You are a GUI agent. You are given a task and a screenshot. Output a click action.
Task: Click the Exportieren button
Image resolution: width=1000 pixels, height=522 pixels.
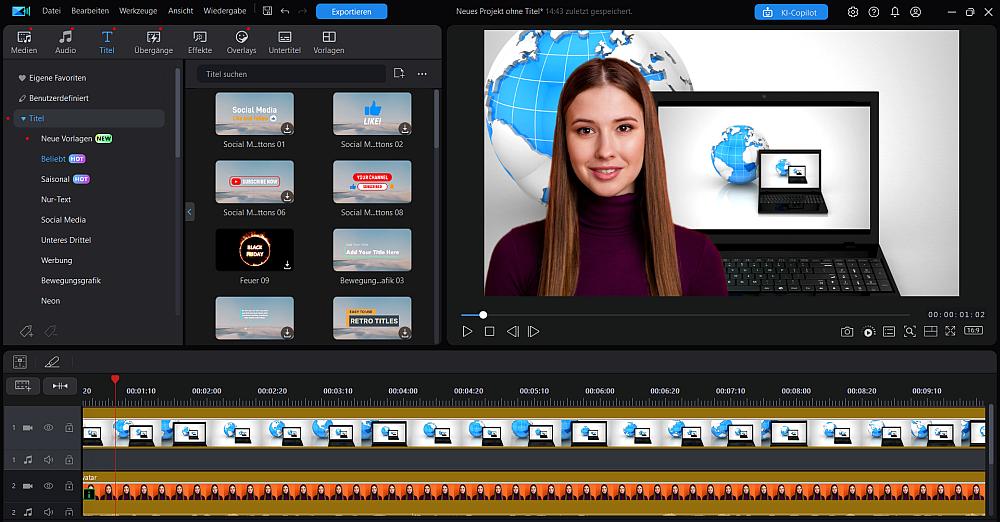351,11
